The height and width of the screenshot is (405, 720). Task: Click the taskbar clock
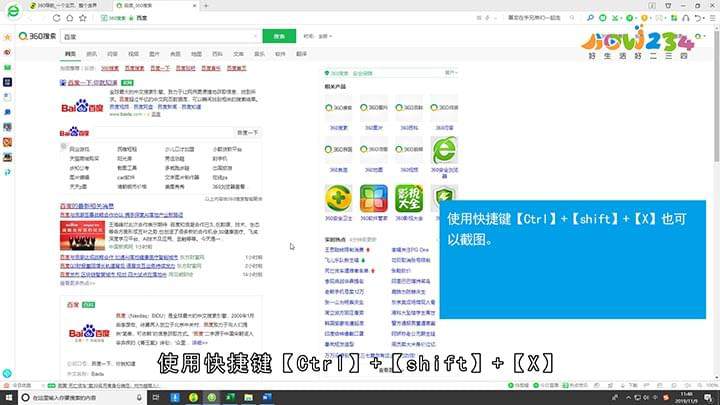[687, 398]
